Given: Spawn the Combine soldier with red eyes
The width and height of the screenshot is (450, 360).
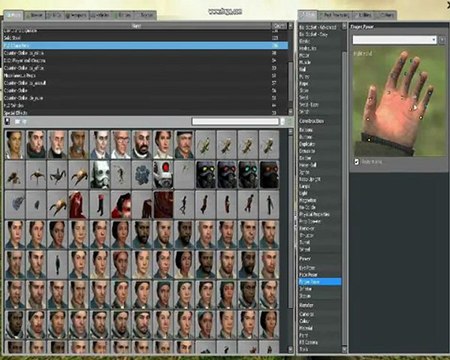Looking at the screenshot, I should 227,174.
